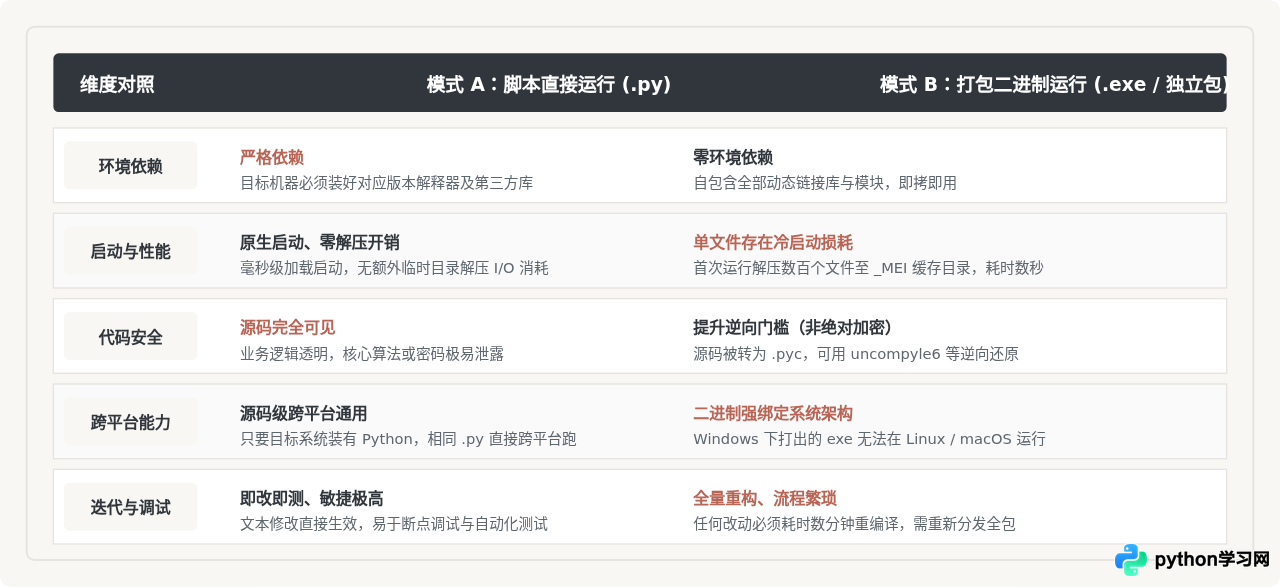Click the '跨平台能力' row label
The height and width of the screenshot is (587, 1280).
point(130,422)
